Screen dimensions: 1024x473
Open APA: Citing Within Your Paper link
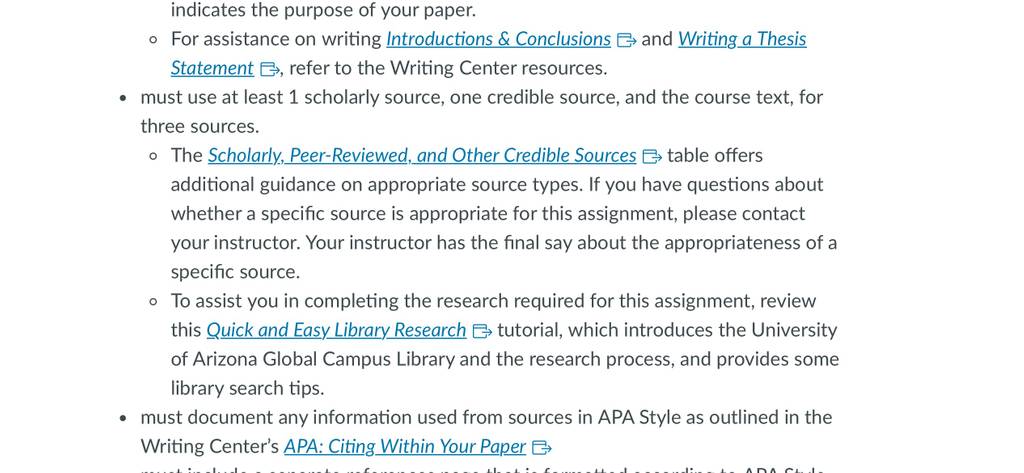(x=405, y=446)
